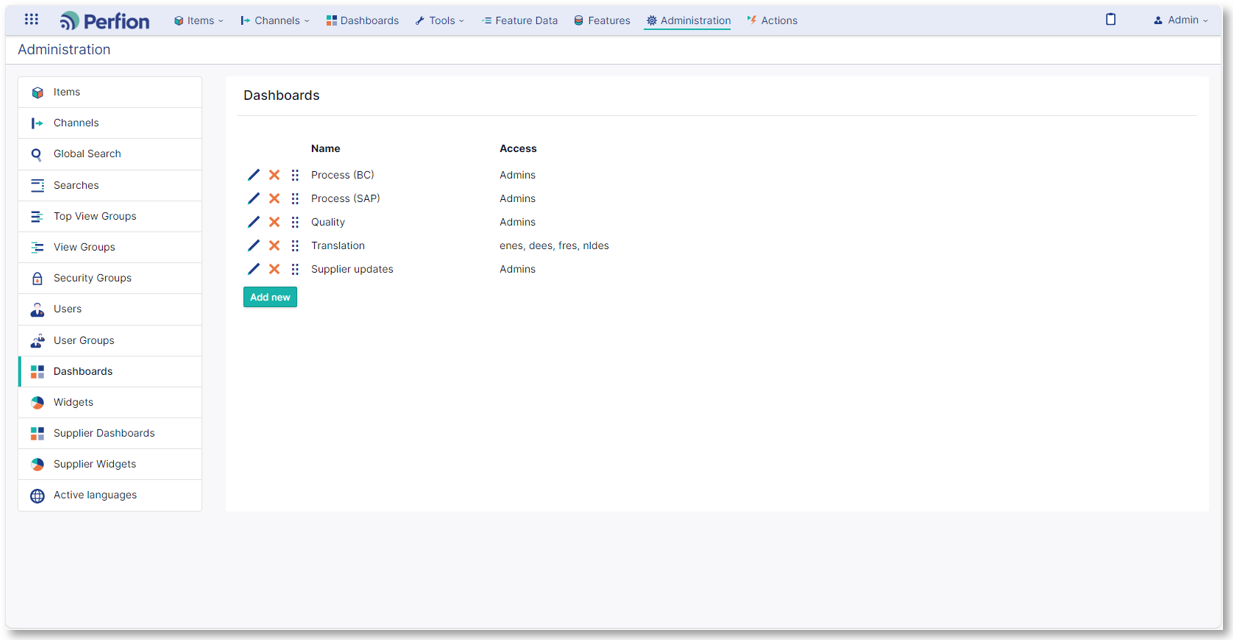Click the Users person icon in sidebar

37,309
